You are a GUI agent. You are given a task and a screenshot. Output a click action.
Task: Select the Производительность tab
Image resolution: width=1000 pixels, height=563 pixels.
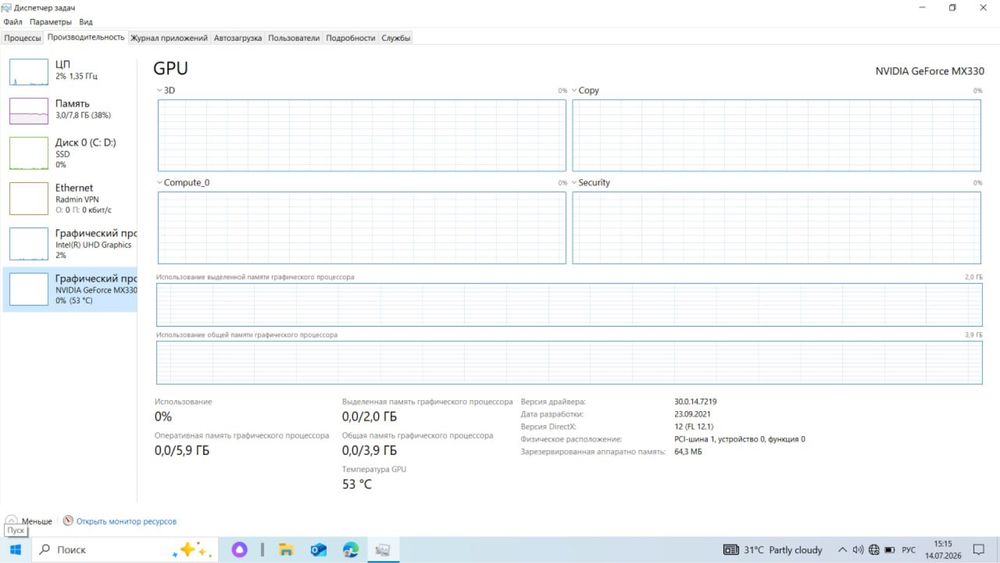click(x=86, y=37)
